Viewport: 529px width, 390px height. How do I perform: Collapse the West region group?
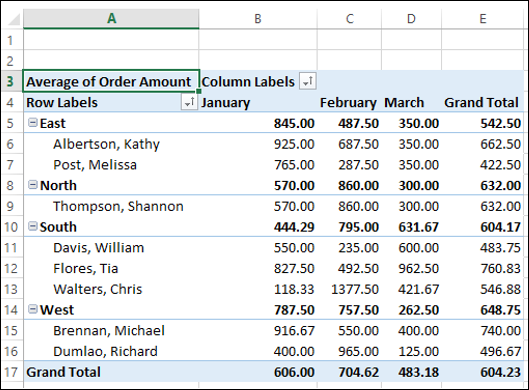tap(33, 309)
